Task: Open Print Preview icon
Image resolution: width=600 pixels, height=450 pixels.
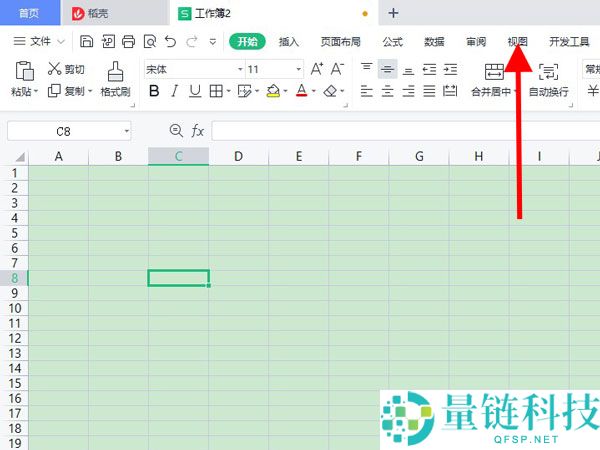Action: coord(150,41)
